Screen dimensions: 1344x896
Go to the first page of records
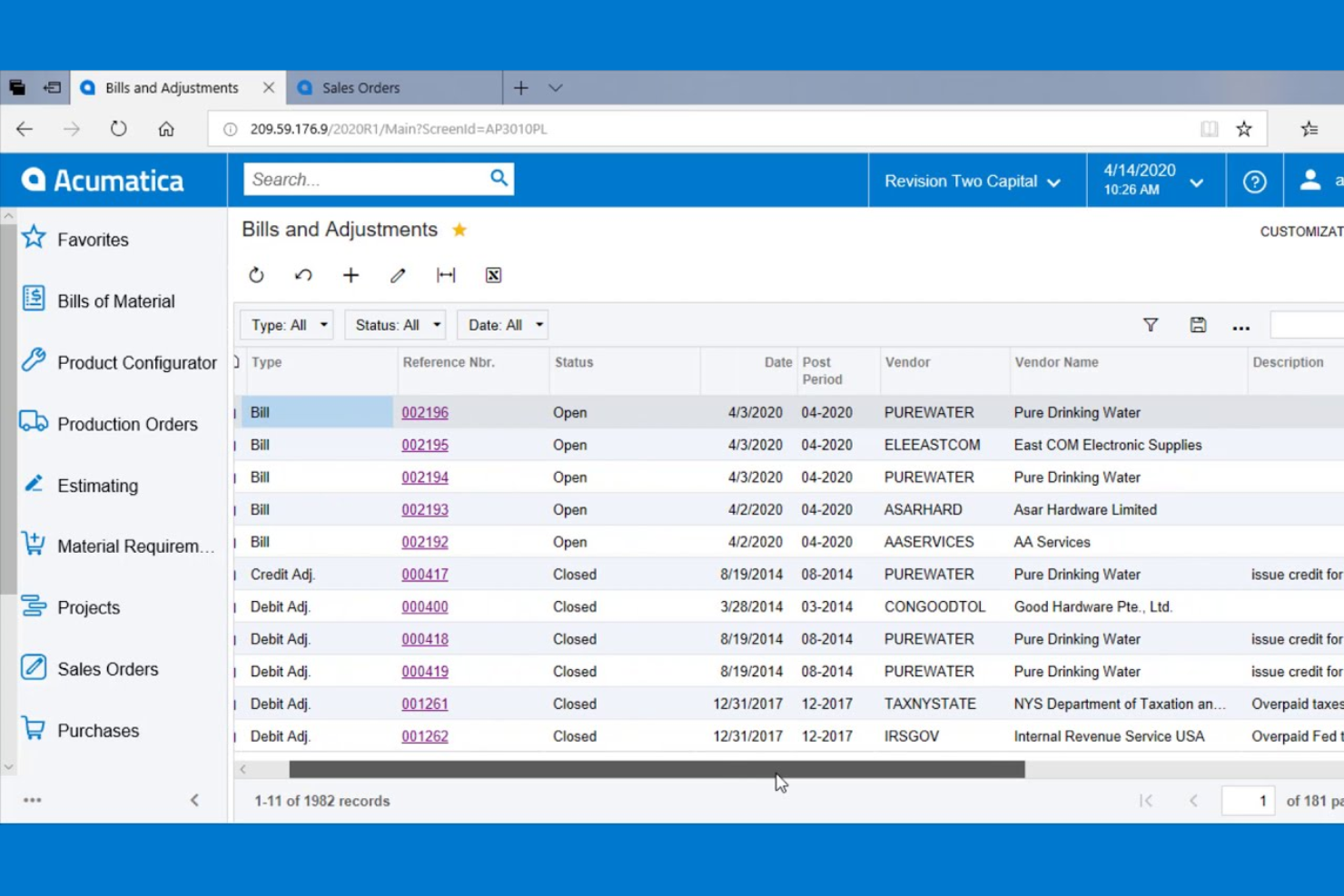pos(1146,801)
